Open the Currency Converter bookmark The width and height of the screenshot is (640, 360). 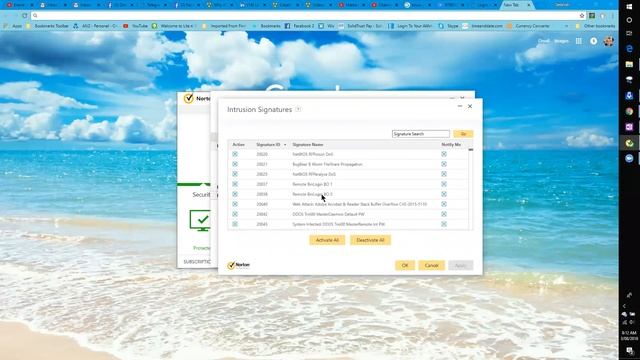coord(529,26)
